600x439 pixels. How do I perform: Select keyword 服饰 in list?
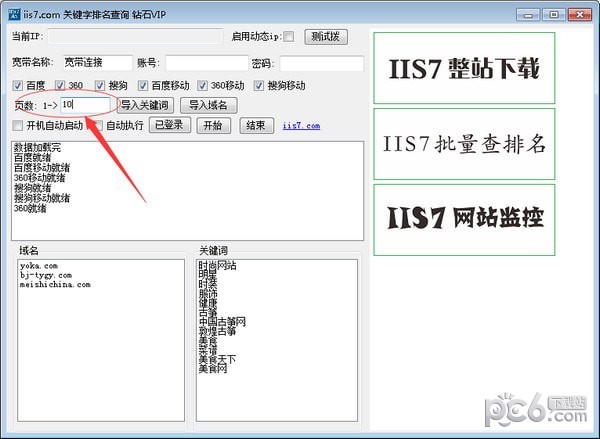pos(208,294)
